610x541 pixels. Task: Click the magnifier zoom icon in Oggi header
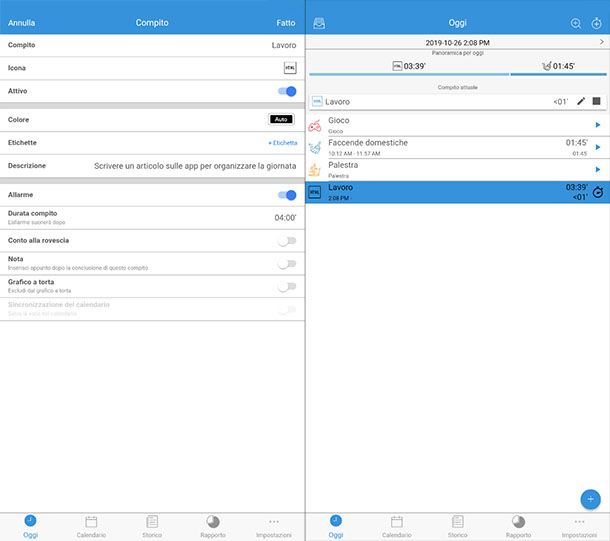(x=575, y=23)
